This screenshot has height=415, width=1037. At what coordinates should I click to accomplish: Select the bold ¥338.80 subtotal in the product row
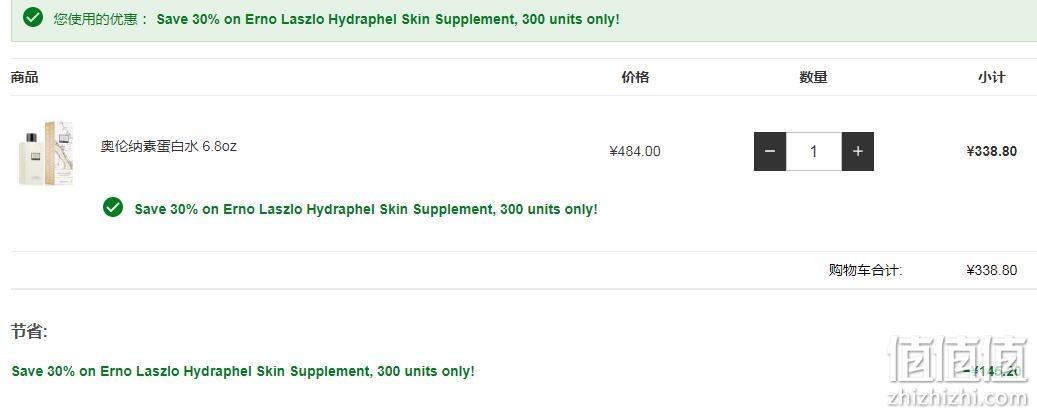[x=991, y=151]
